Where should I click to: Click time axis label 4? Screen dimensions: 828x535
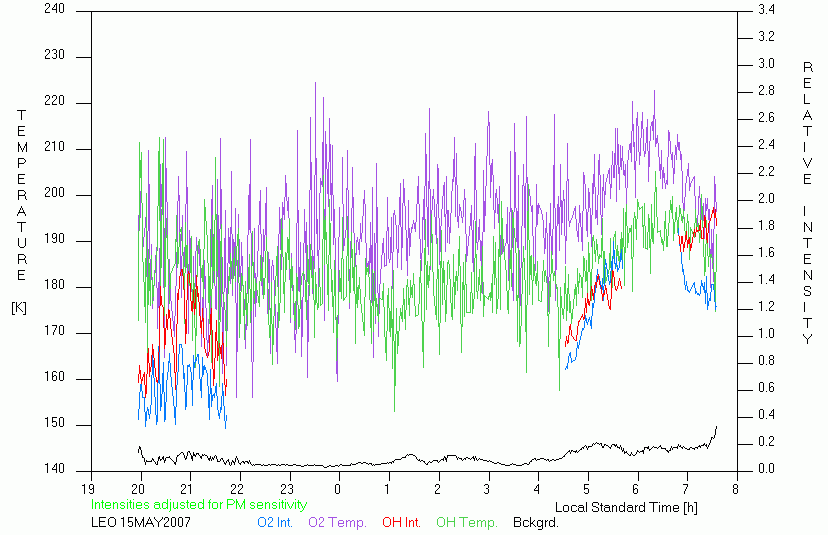pyautogui.click(x=537, y=489)
